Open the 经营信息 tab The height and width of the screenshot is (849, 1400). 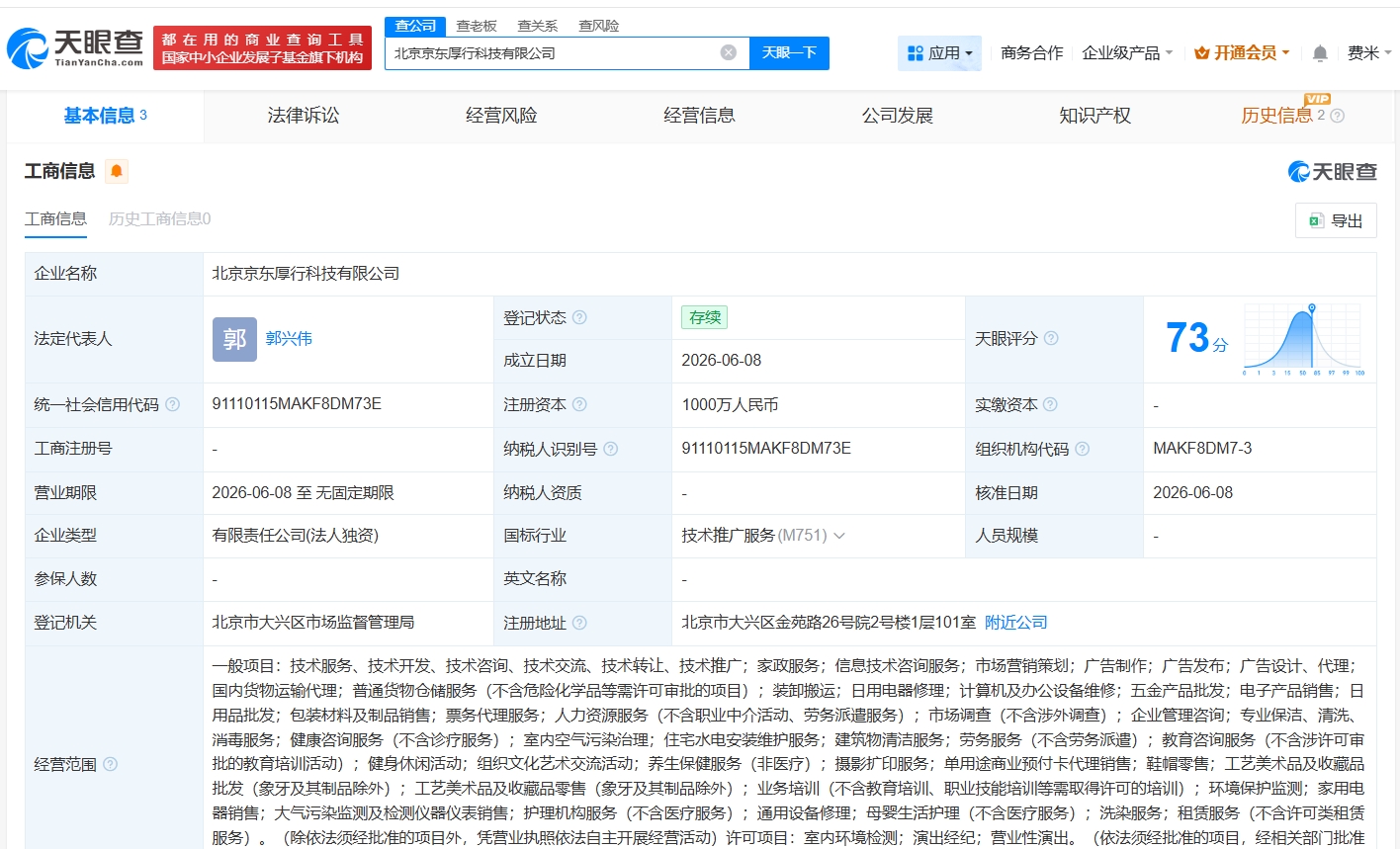click(x=699, y=117)
